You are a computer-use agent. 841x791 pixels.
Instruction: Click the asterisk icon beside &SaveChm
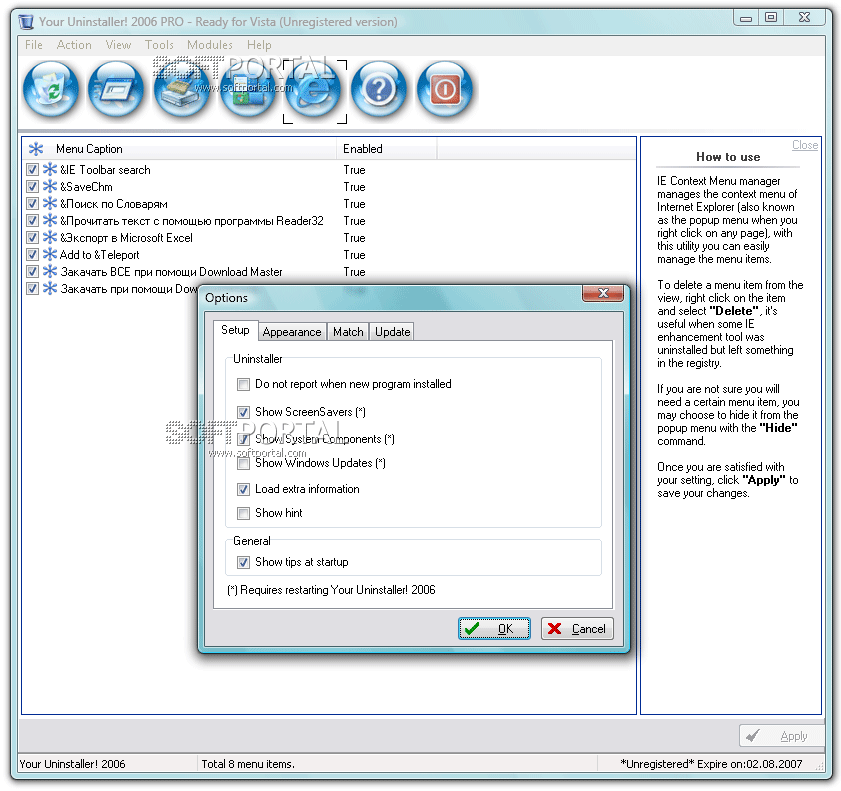[50, 187]
